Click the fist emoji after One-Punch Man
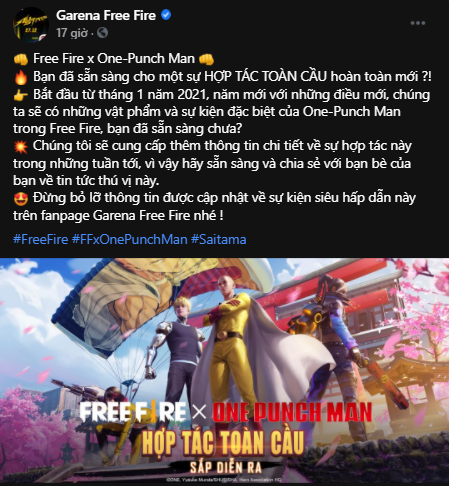The width and height of the screenshot is (449, 486). (x=206, y=59)
